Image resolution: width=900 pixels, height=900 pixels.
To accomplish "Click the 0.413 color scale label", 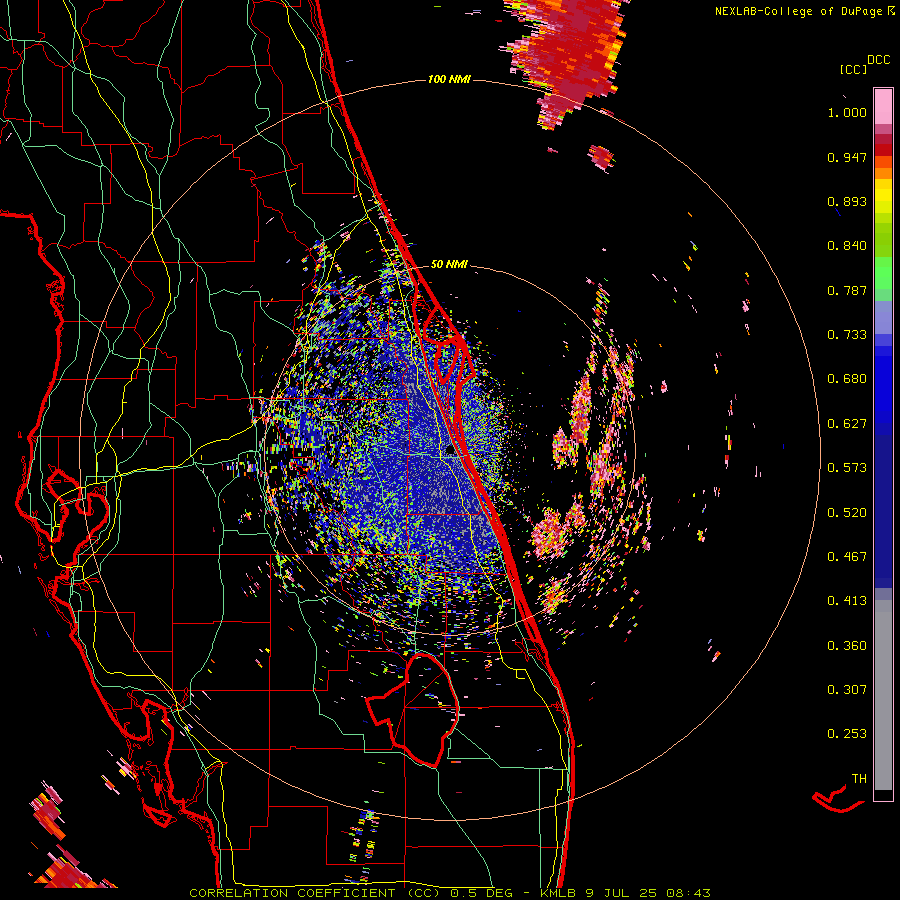I will tap(847, 601).
